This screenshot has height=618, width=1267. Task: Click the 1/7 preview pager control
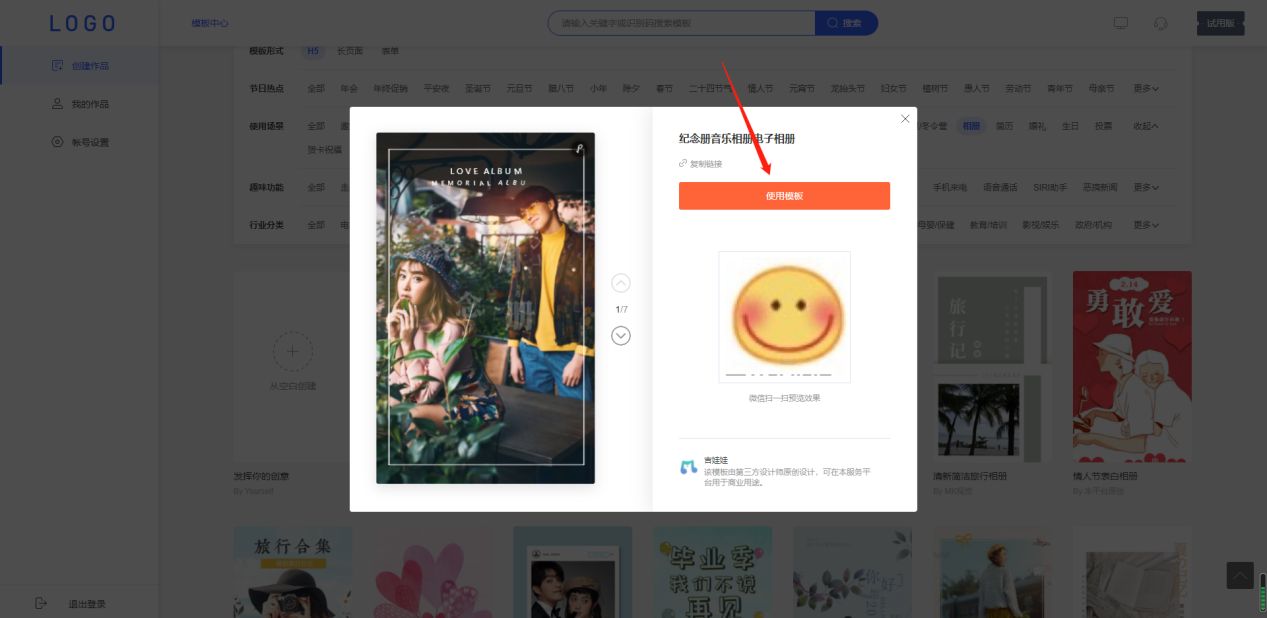click(623, 310)
